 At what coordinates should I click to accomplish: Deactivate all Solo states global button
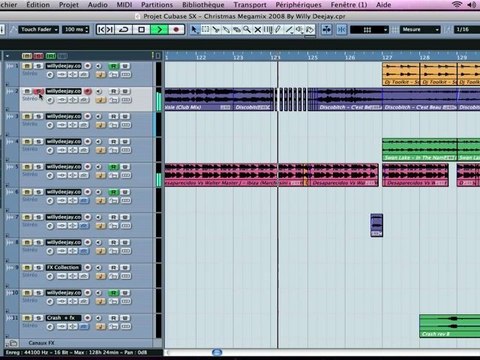click(39, 56)
